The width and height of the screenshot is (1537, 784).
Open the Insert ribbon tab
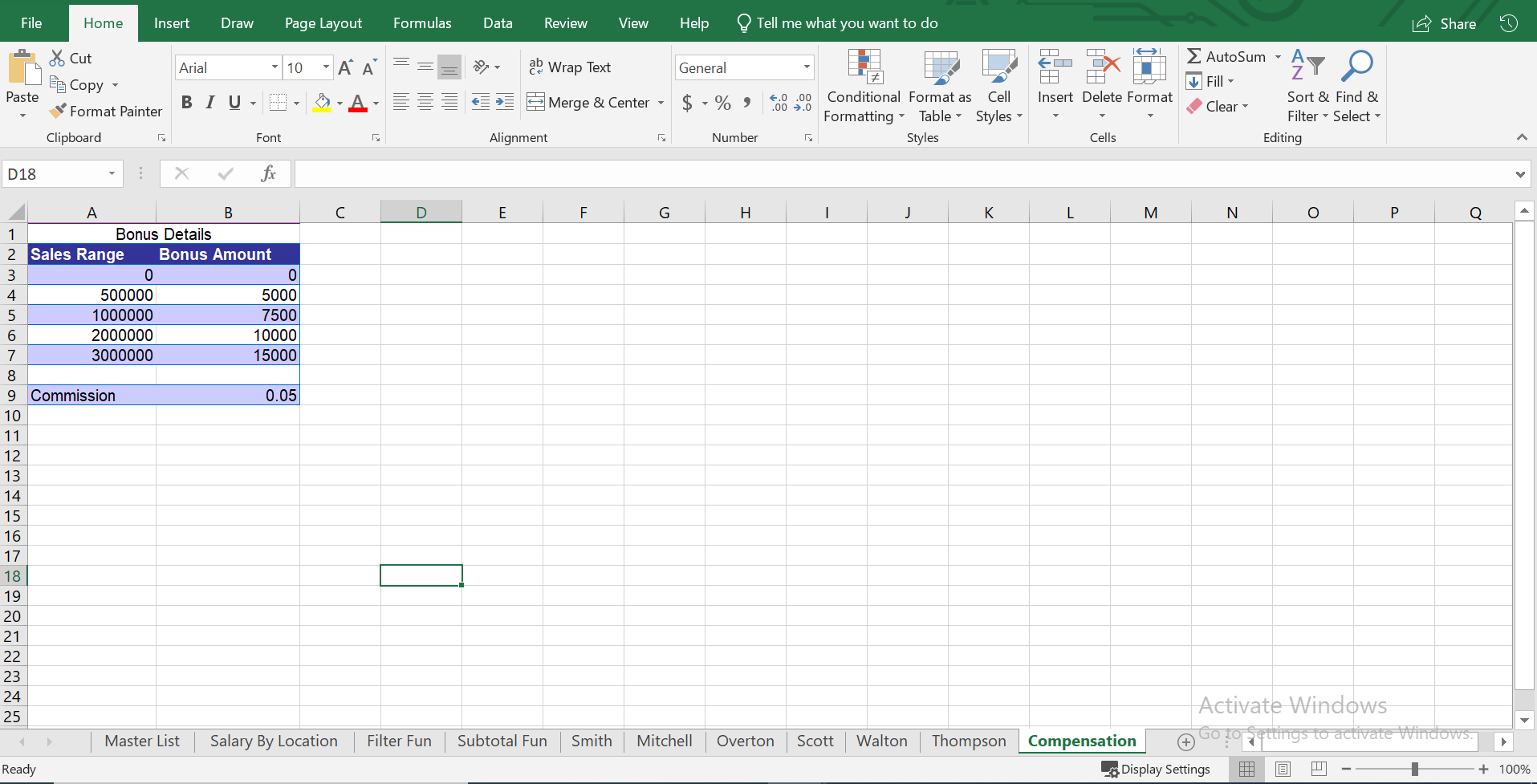172,23
